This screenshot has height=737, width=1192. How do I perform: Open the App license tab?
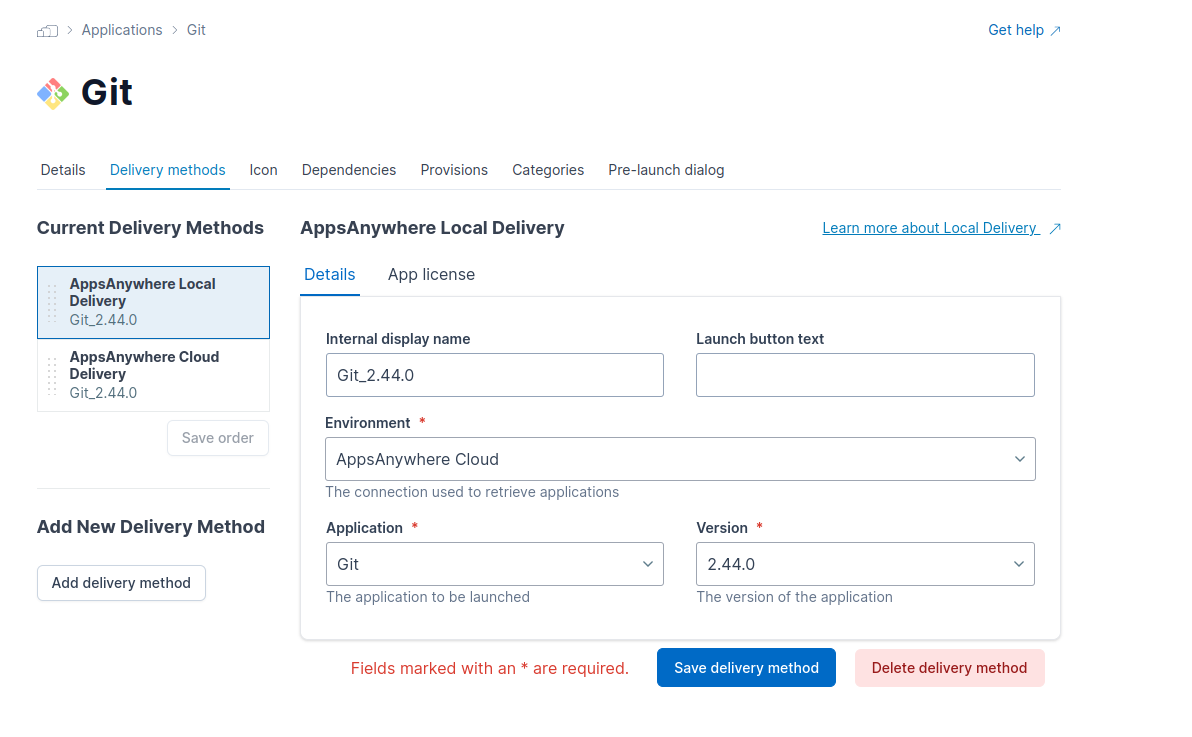pos(431,275)
